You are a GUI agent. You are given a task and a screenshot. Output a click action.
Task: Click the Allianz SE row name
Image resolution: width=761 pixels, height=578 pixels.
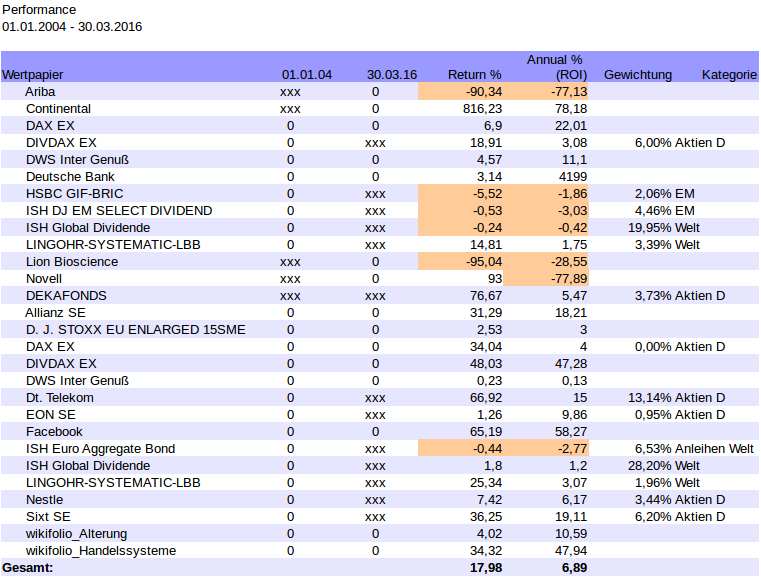coord(55,313)
